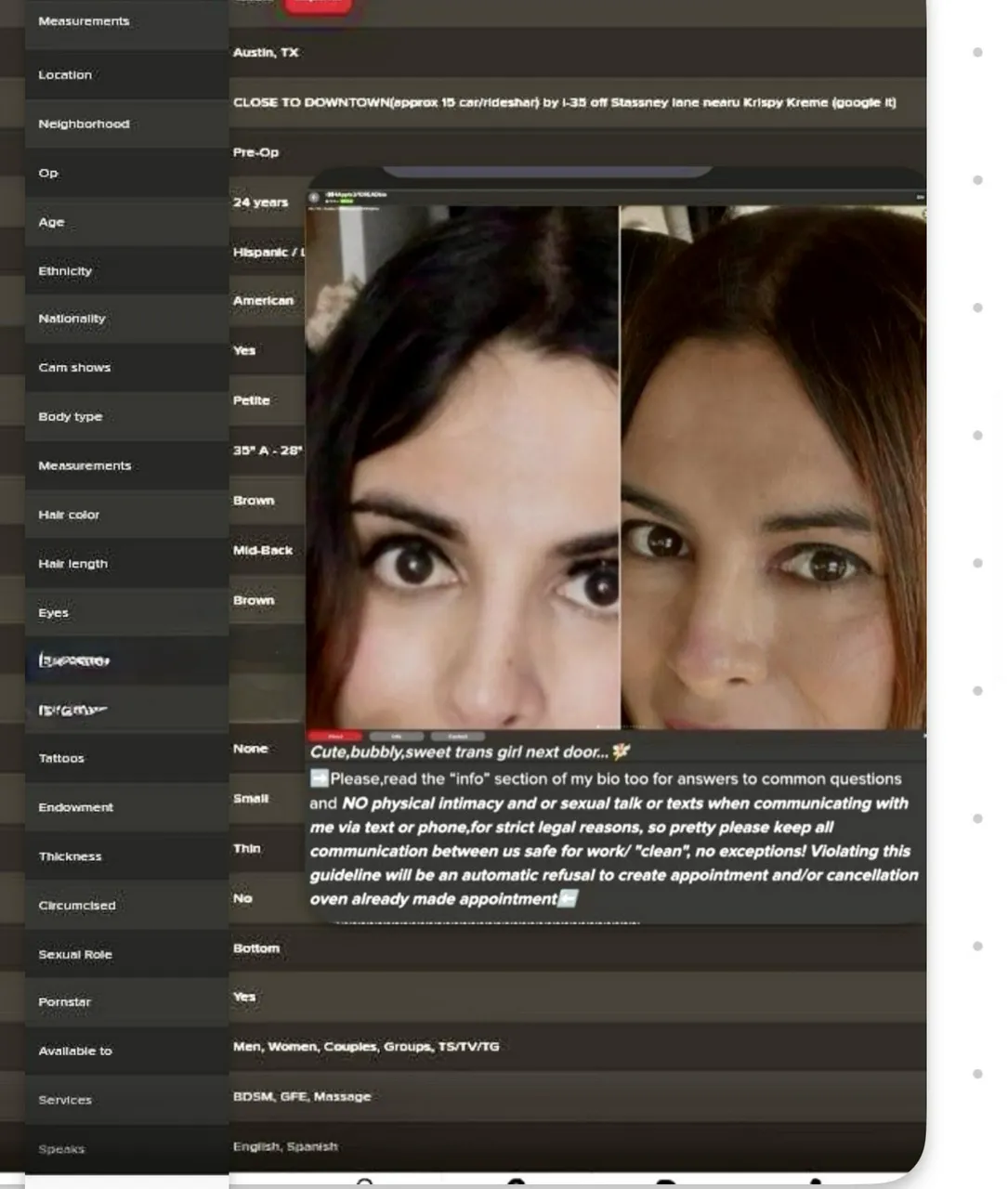Click the third gray pill button under photos
The image size is (1008, 1189).
point(458,736)
